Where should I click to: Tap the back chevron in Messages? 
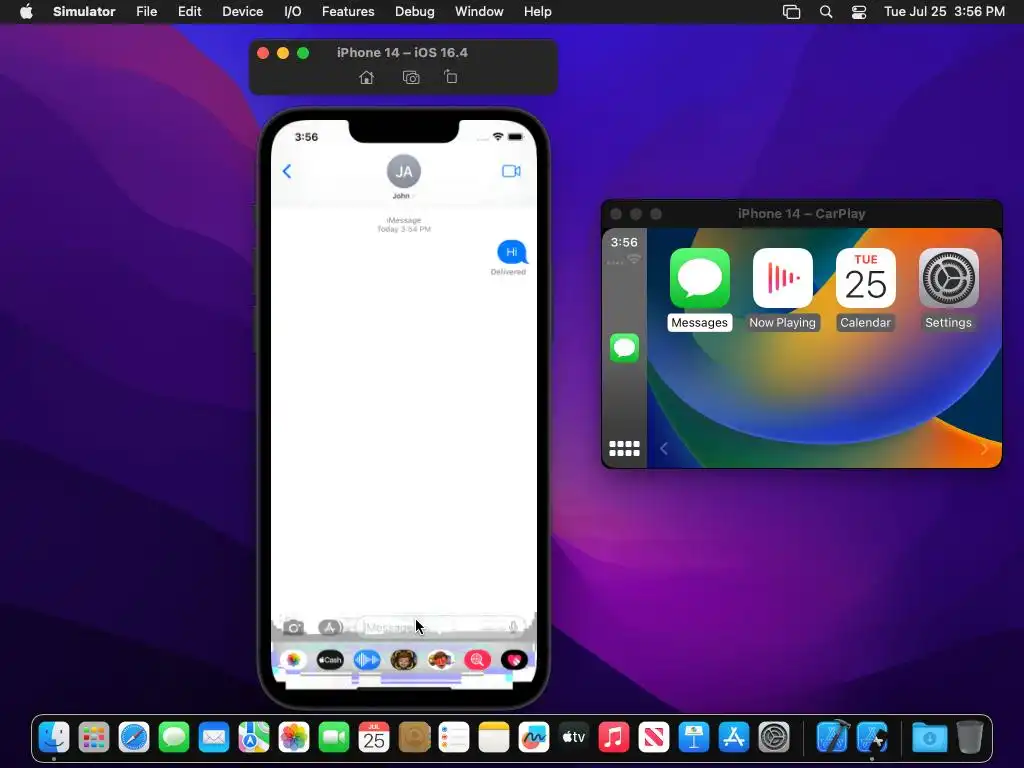pos(287,171)
